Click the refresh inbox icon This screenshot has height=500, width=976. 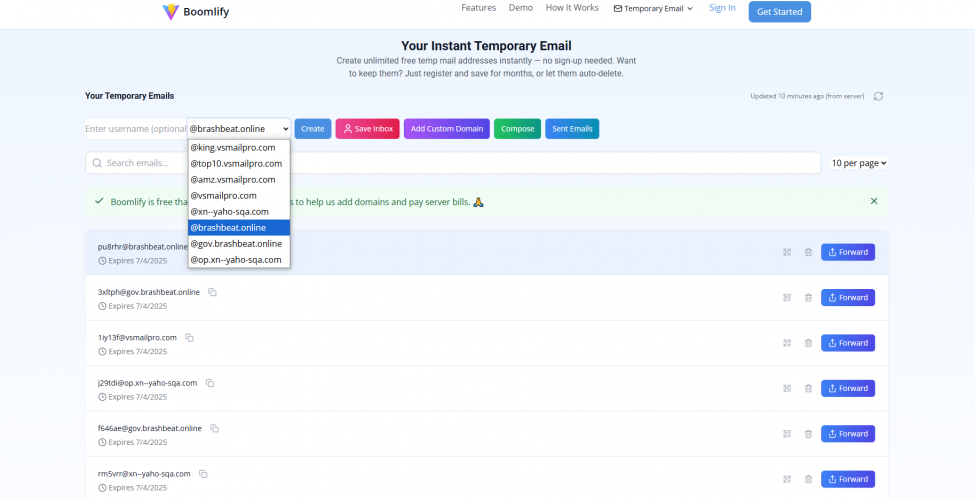pyautogui.click(x=878, y=96)
